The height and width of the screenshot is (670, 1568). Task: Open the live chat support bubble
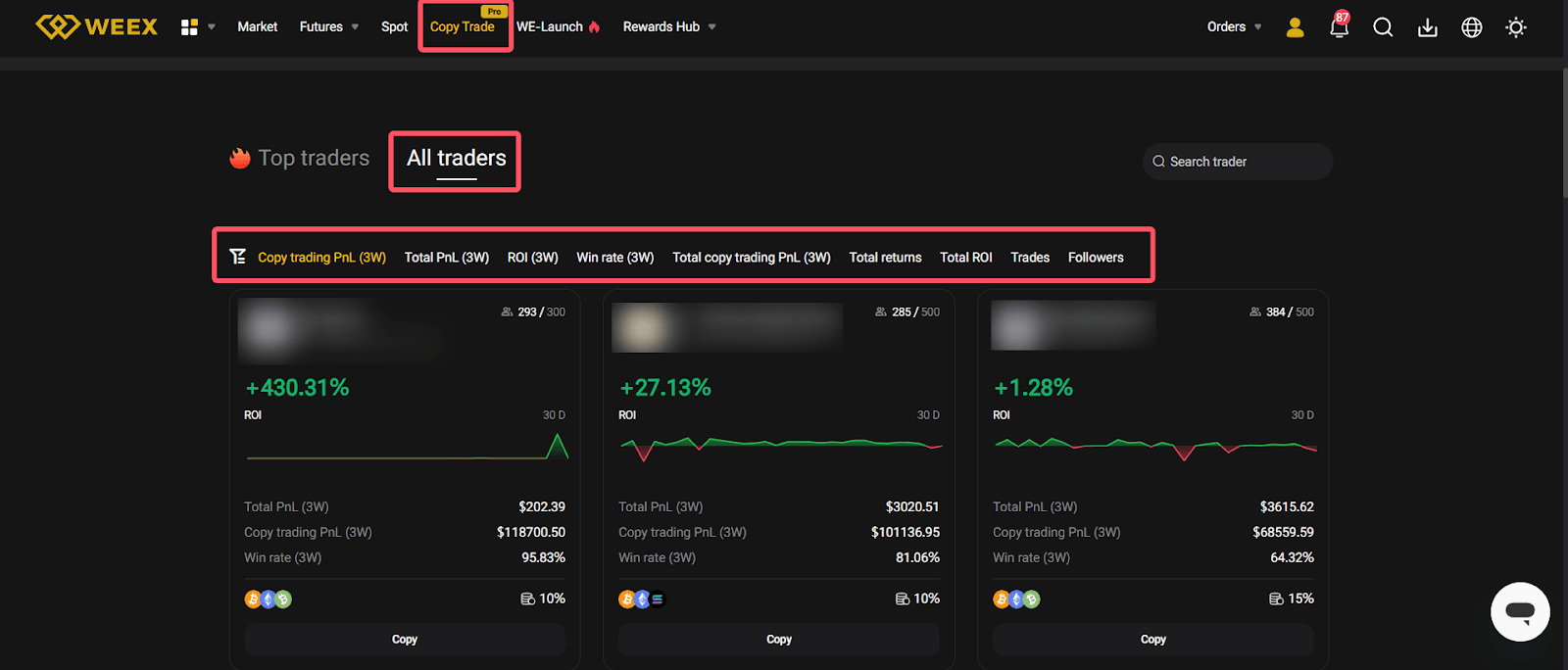(1519, 612)
